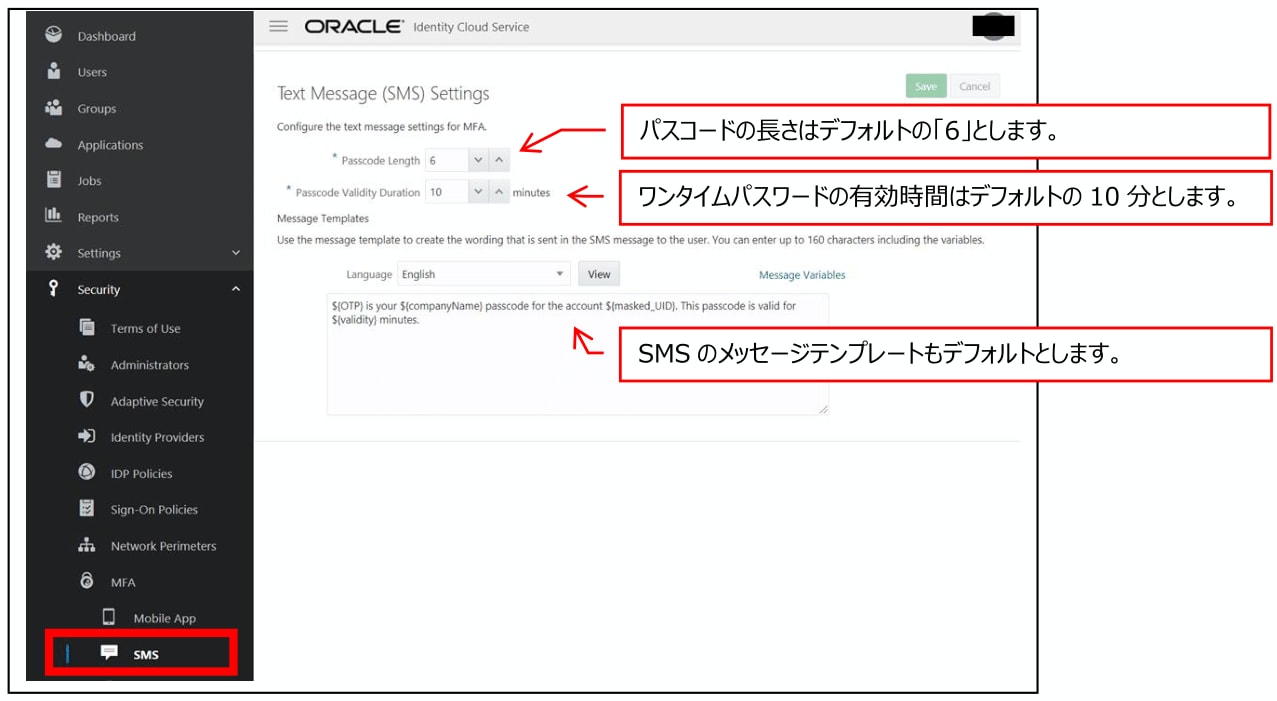Decrease Passcode Validity Duration with down arrow
The height and width of the screenshot is (701, 1277).
coord(478,192)
